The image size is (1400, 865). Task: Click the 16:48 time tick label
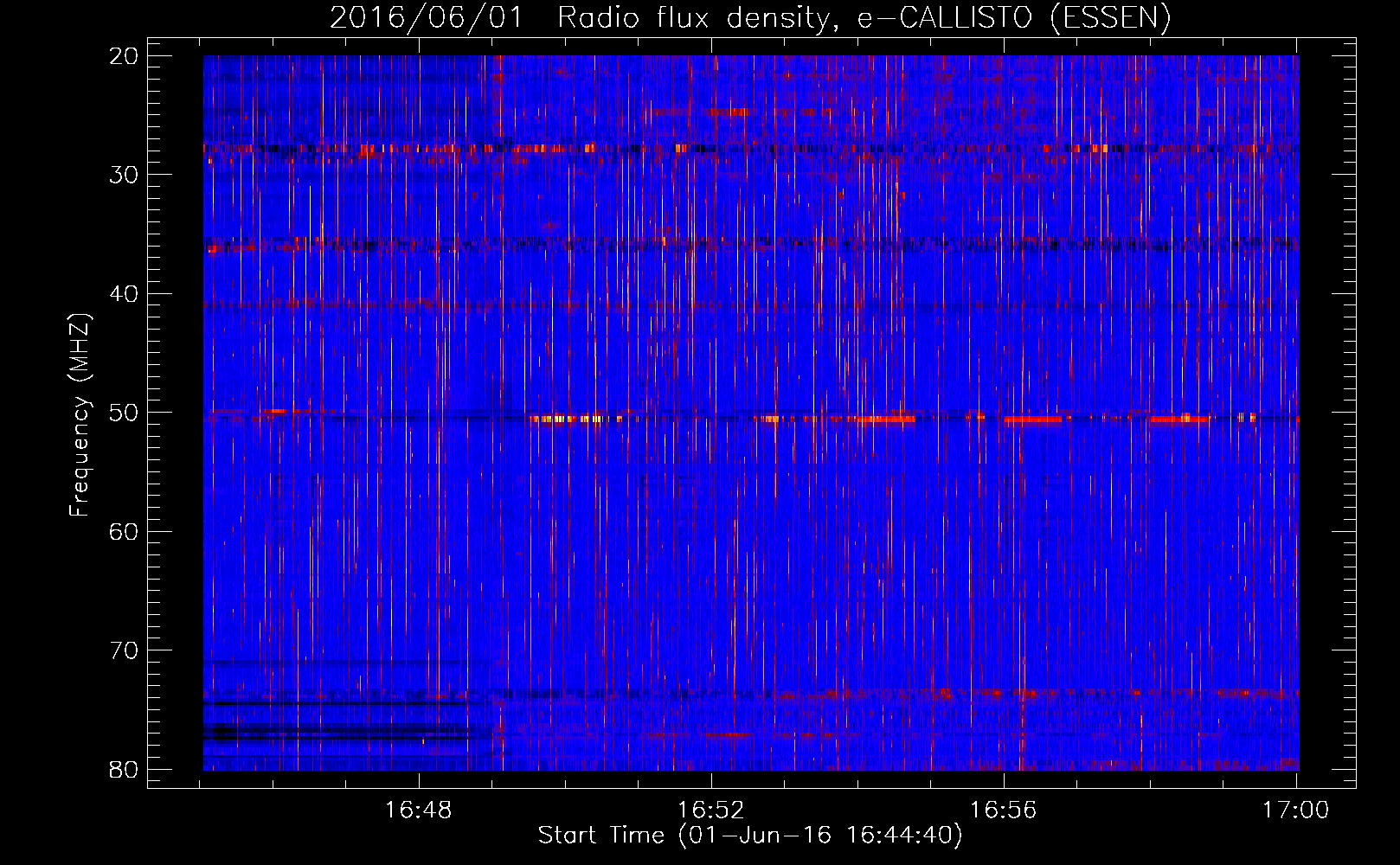click(419, 810)
